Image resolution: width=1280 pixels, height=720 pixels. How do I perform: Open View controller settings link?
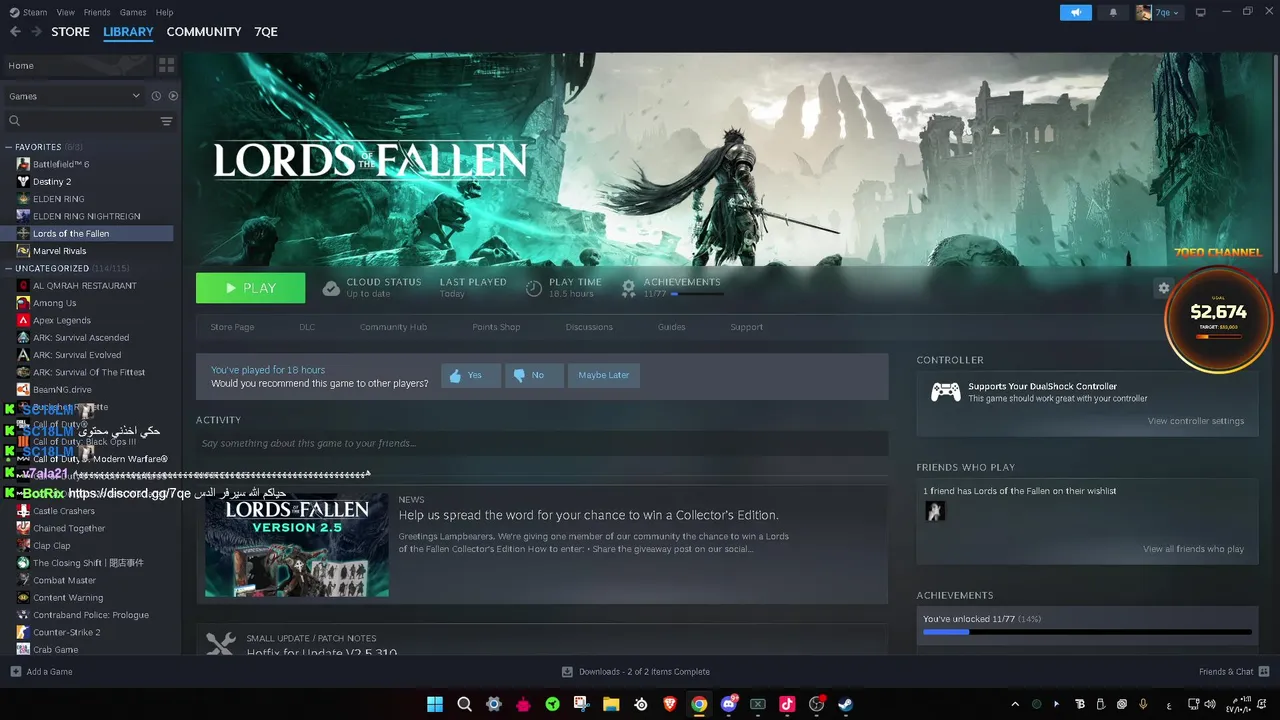click(1196, 421)
